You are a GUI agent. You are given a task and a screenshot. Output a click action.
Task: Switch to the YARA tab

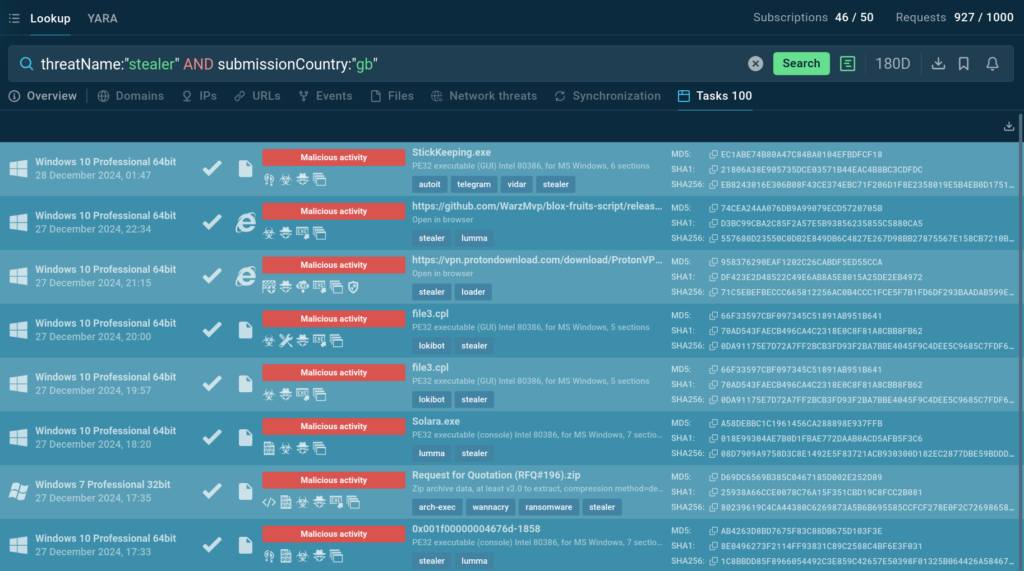(x=102, y=18)
